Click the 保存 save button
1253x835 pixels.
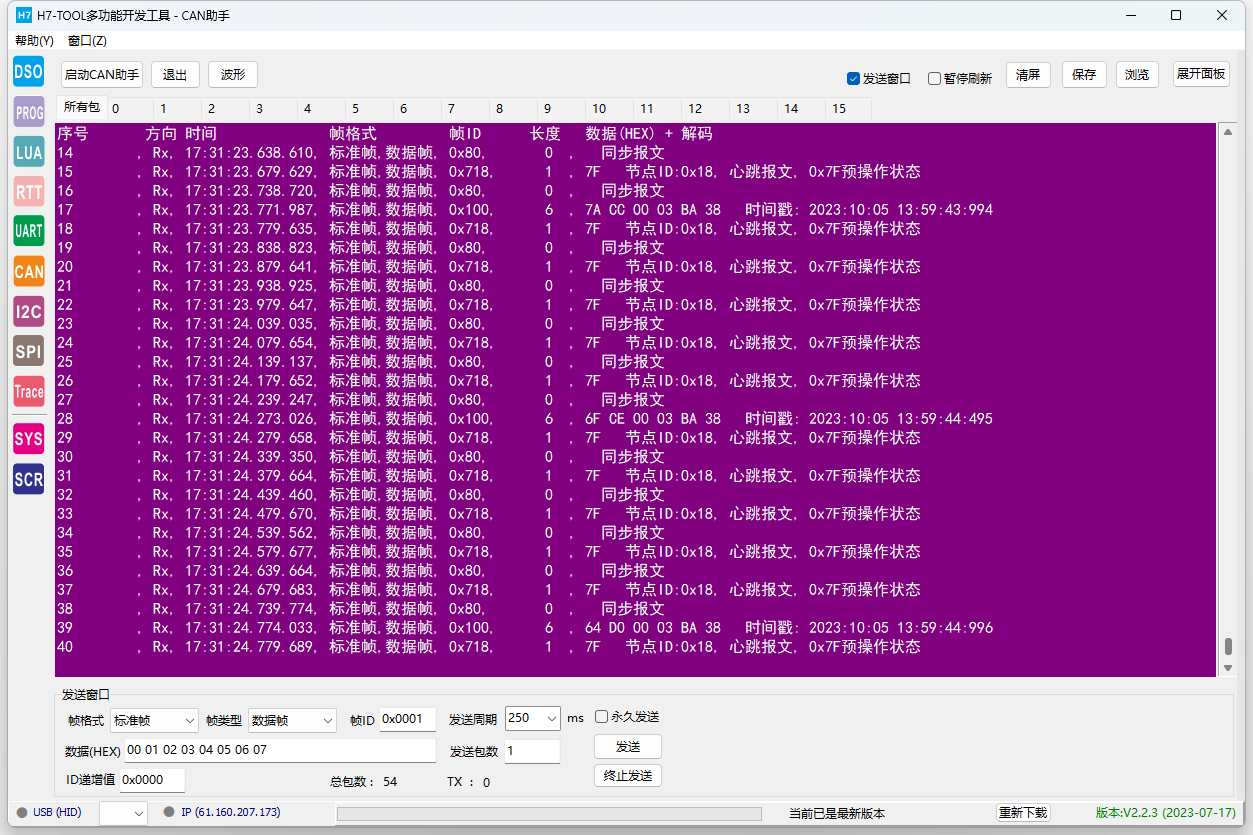pos(1084,74)
